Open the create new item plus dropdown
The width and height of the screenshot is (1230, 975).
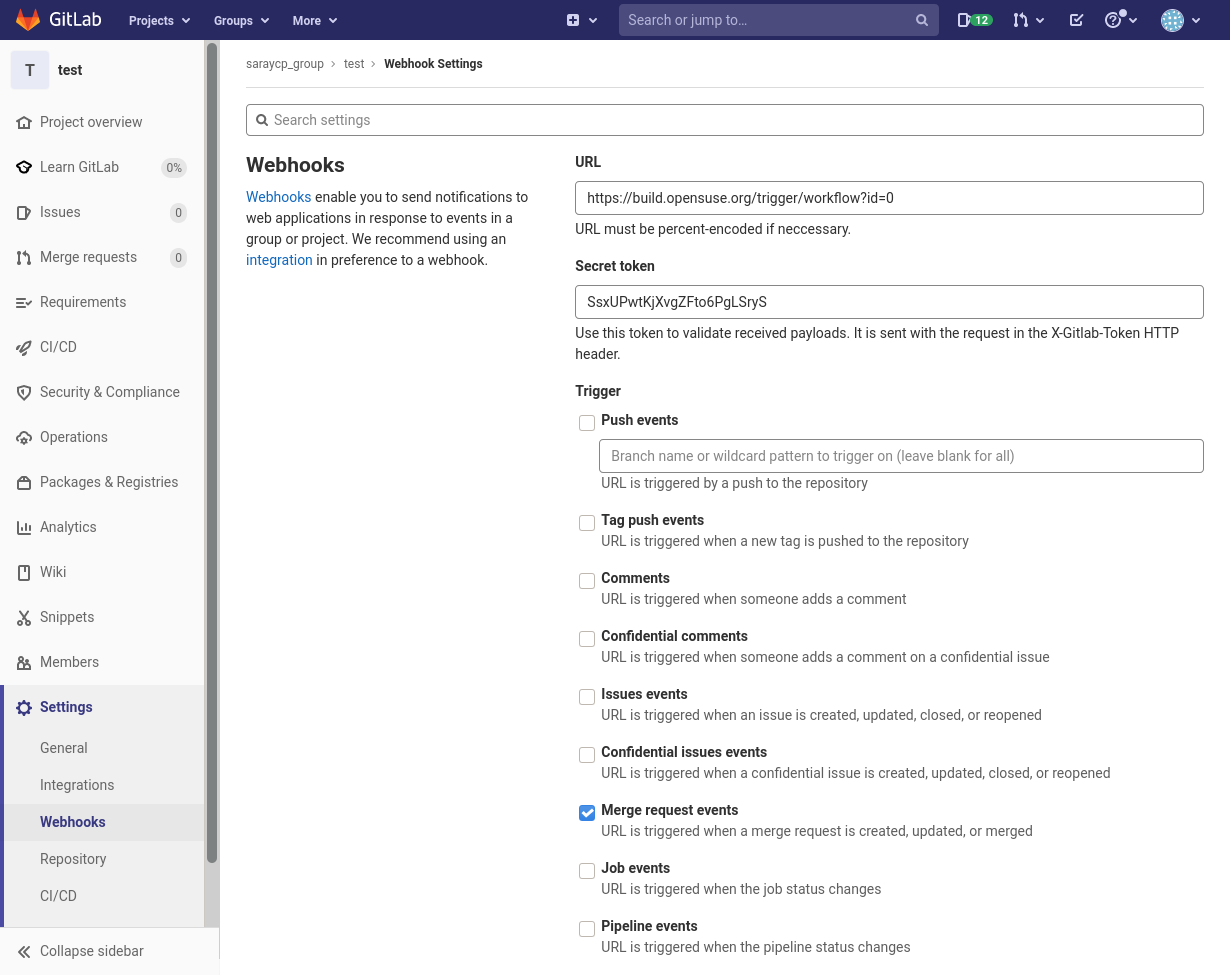pos(581,19)
